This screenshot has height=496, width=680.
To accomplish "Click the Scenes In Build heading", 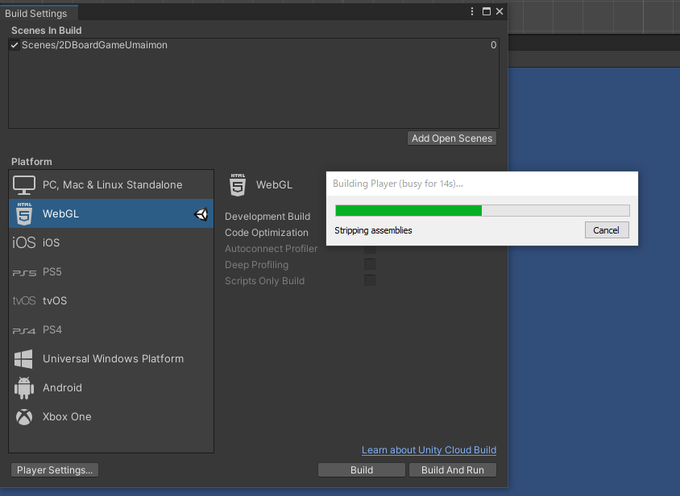I will coord(46,30).
